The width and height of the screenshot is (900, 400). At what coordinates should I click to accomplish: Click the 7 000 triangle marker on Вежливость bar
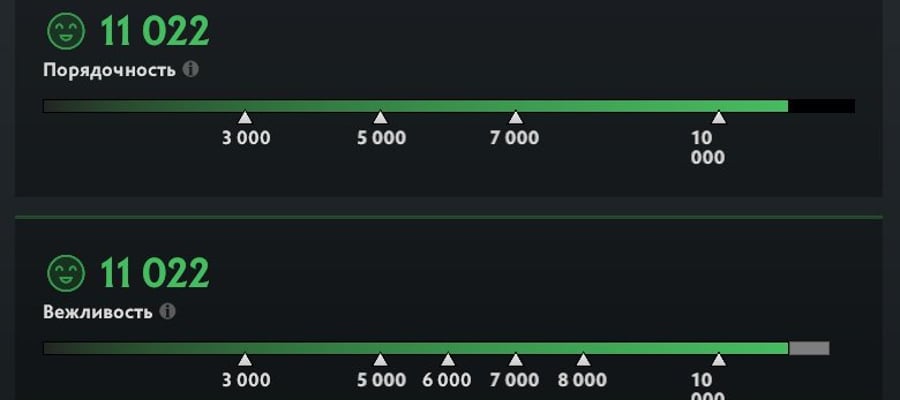click(515, 360)
